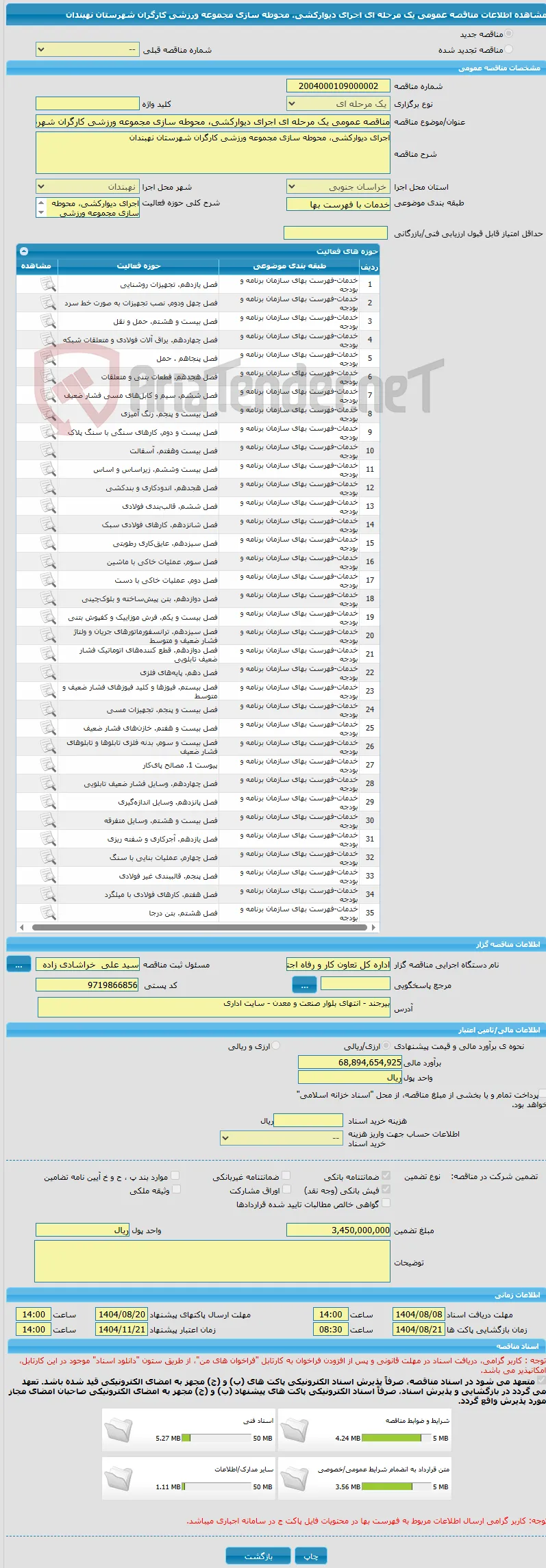Toggle the اوراق مشارکت checkbox
Image resolution: width=546 pixels, height=1568 pixels.
click(286, 1189)
